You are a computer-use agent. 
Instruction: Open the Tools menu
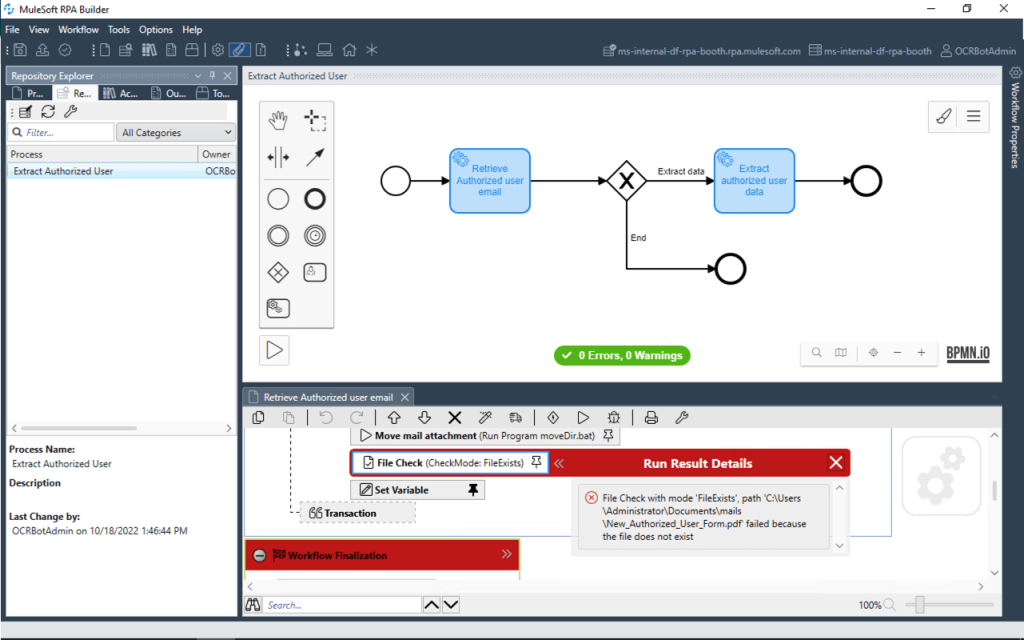pos(119,29)
